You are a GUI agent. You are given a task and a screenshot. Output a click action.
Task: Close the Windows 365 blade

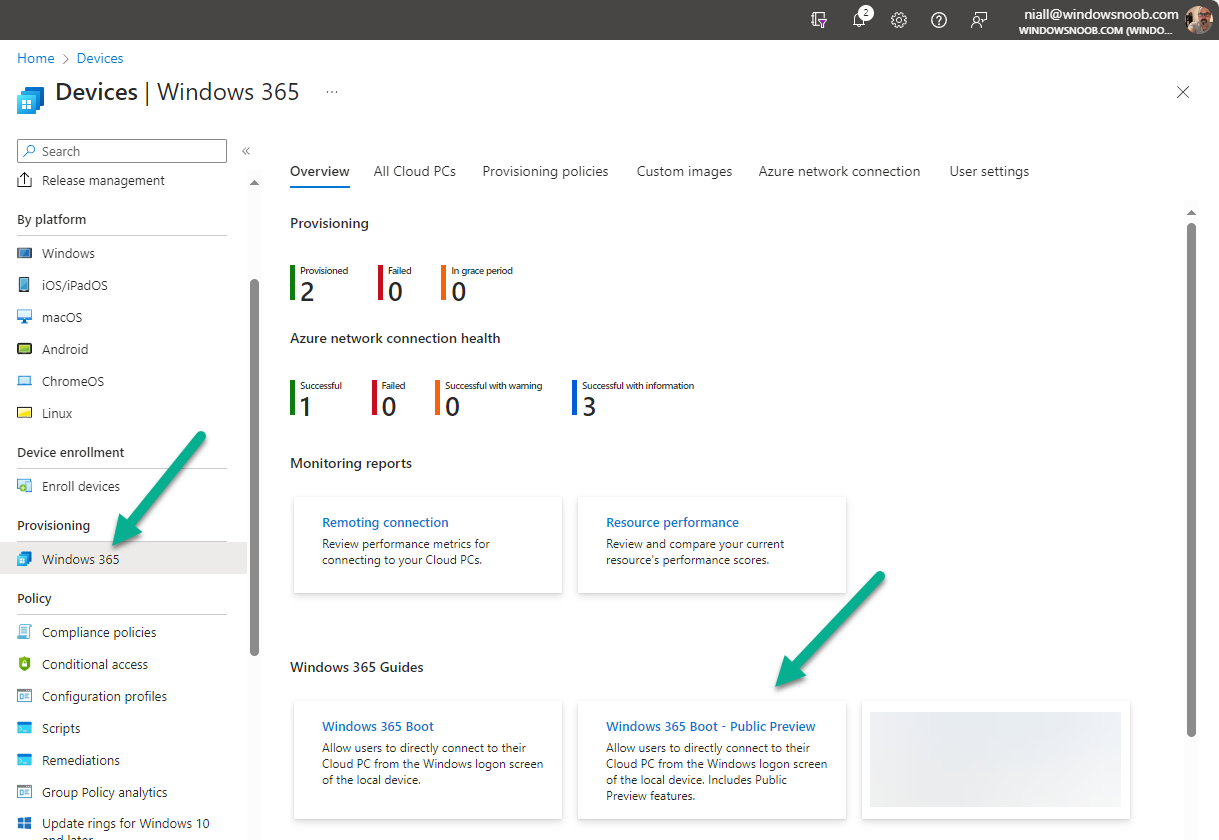(1183, 92)
